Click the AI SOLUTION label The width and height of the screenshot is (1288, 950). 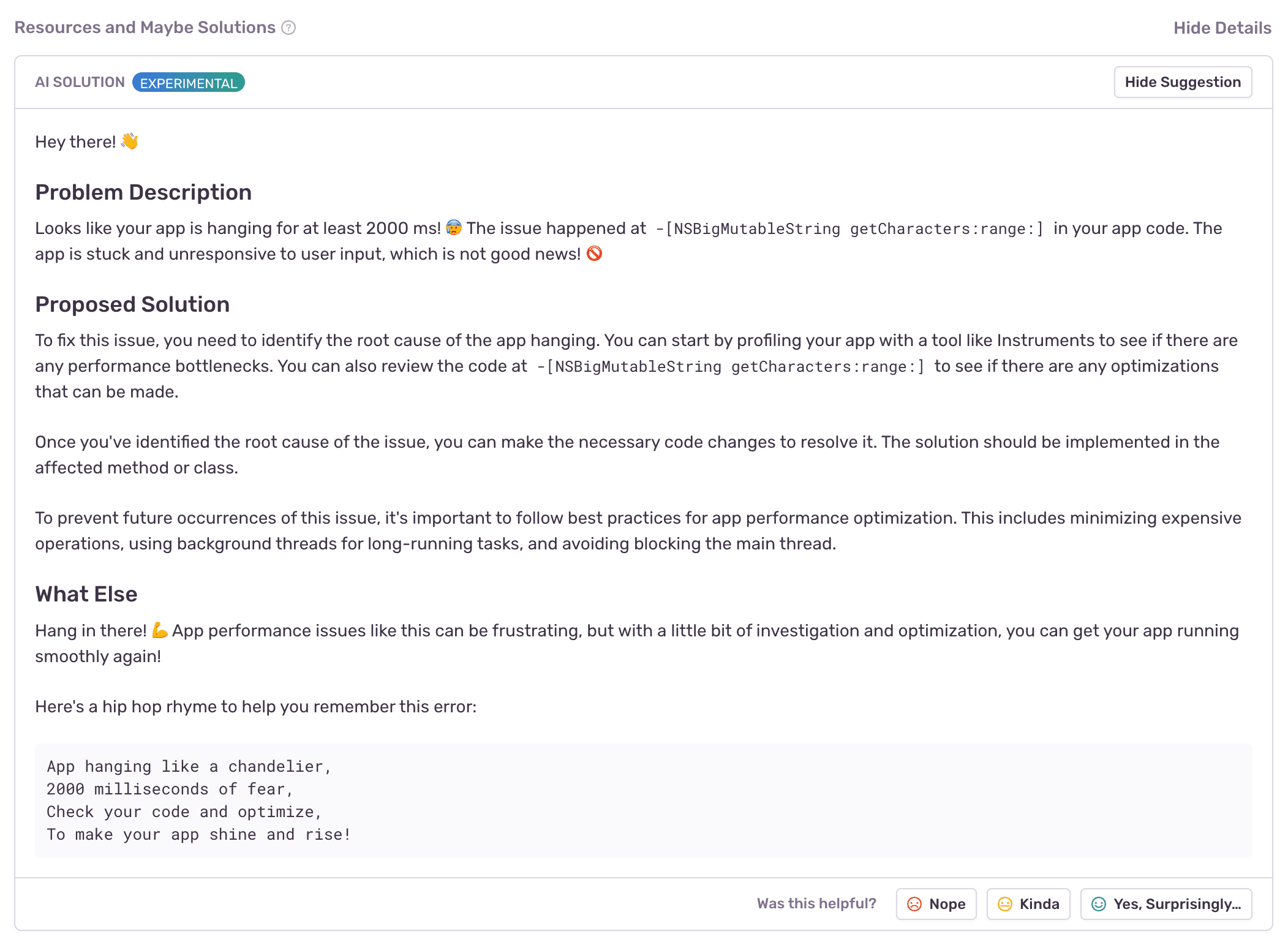coord(80,82)
